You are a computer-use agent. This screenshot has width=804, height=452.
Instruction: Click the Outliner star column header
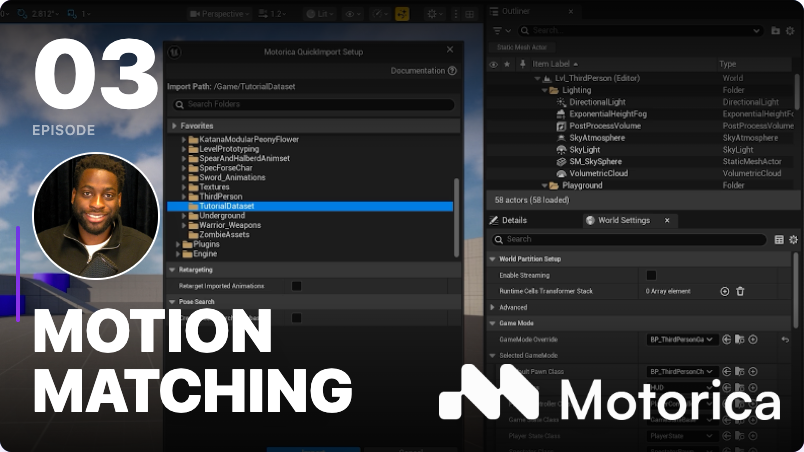coord(507,64)
